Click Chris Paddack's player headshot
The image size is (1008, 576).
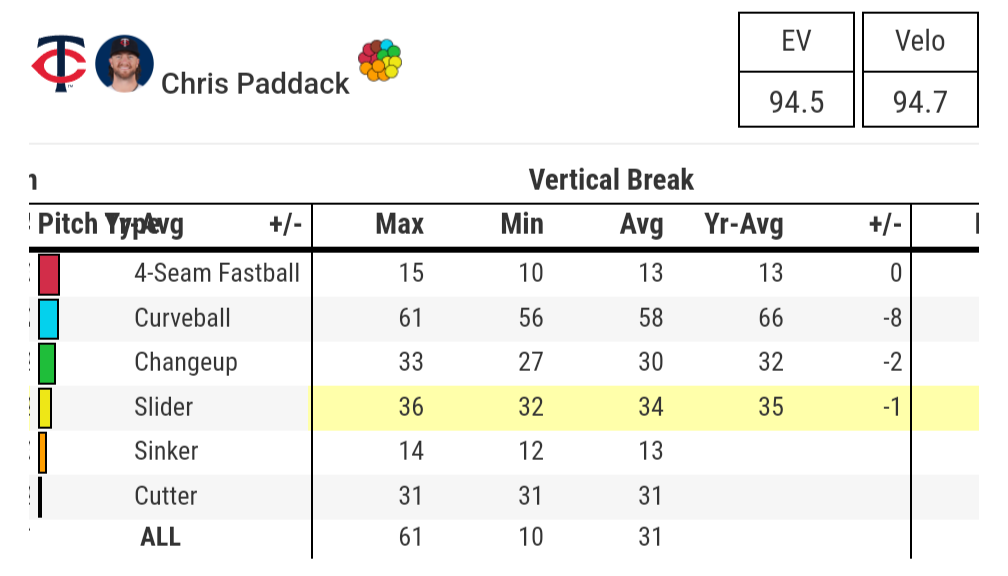coord(124,64)
